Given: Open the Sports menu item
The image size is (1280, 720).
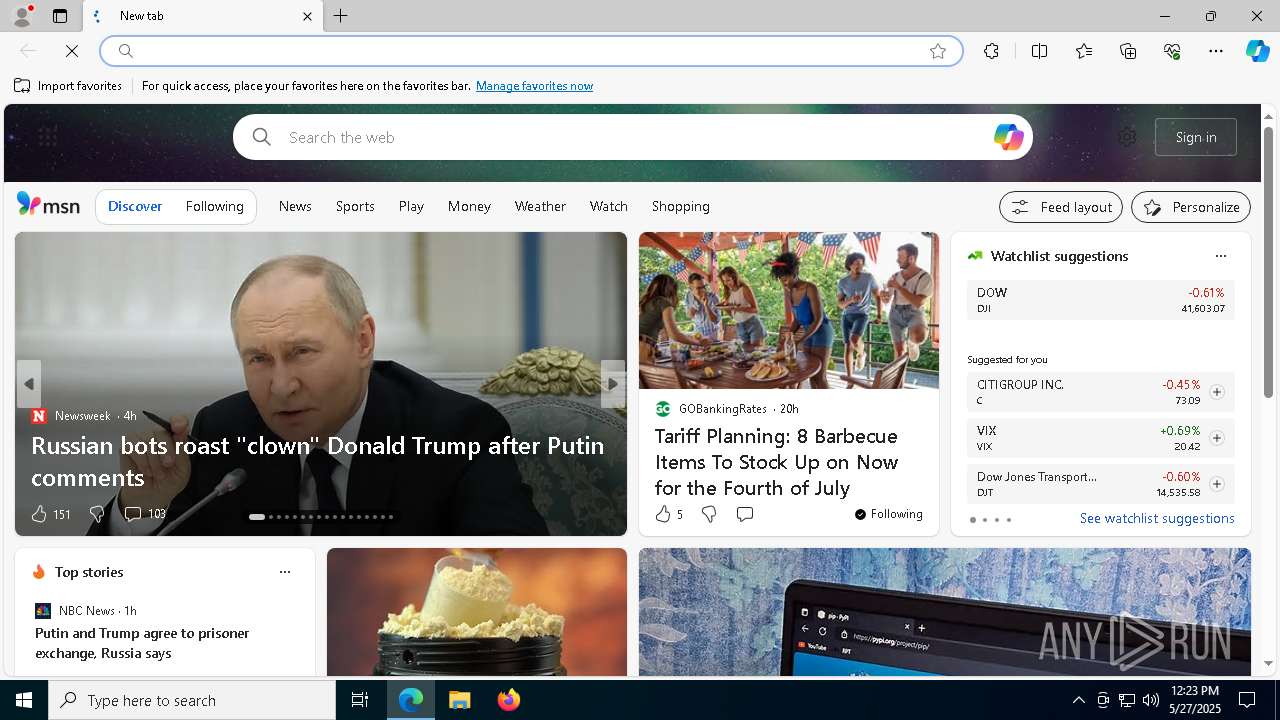Looking at the screenshot, I should click(355, 206).
